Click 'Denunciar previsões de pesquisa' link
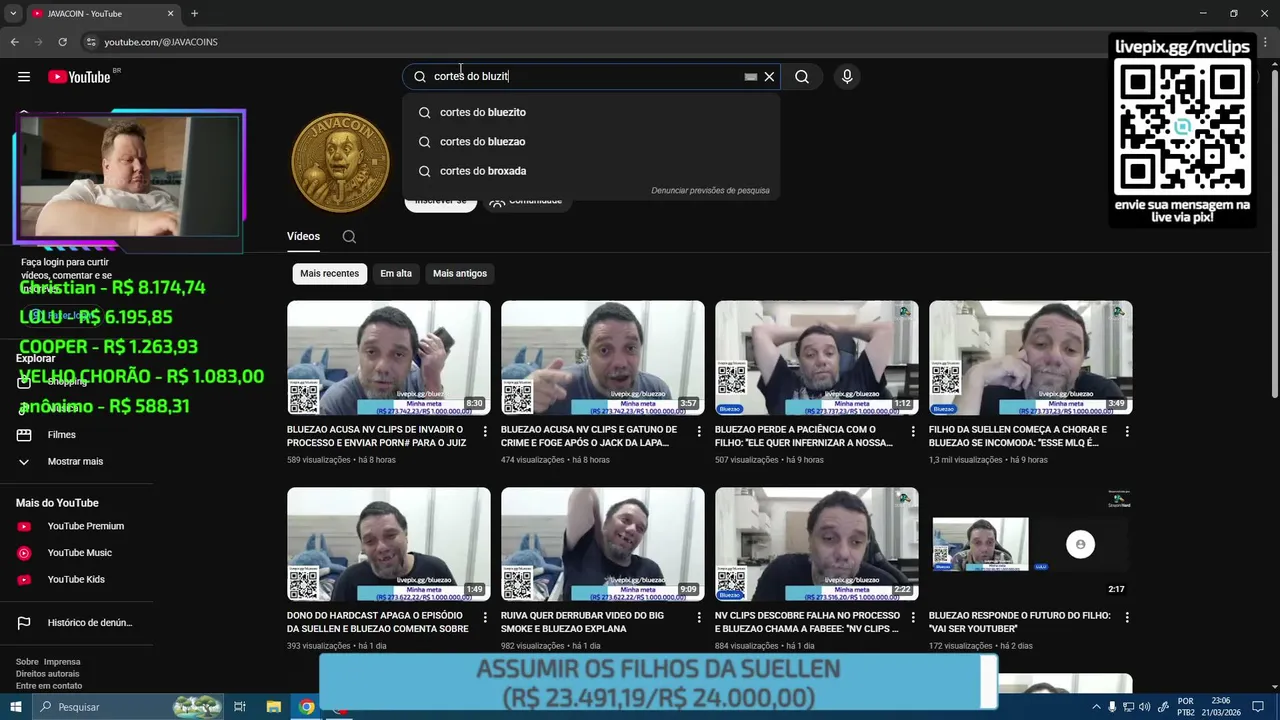 point(710,190)
